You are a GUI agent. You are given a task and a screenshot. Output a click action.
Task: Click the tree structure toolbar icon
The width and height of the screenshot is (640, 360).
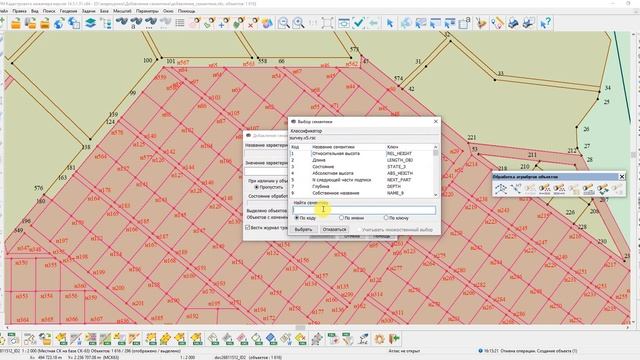pos(106,23)
